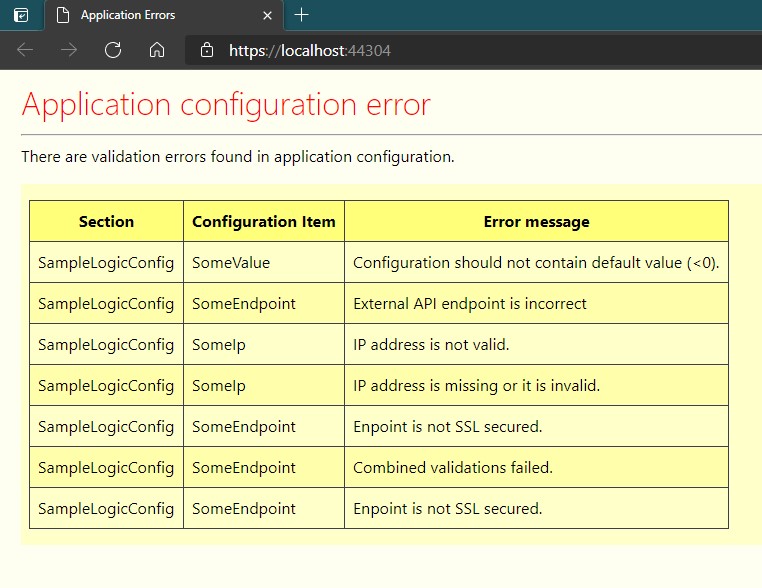Go to the browser home page

tap(156, 50)
